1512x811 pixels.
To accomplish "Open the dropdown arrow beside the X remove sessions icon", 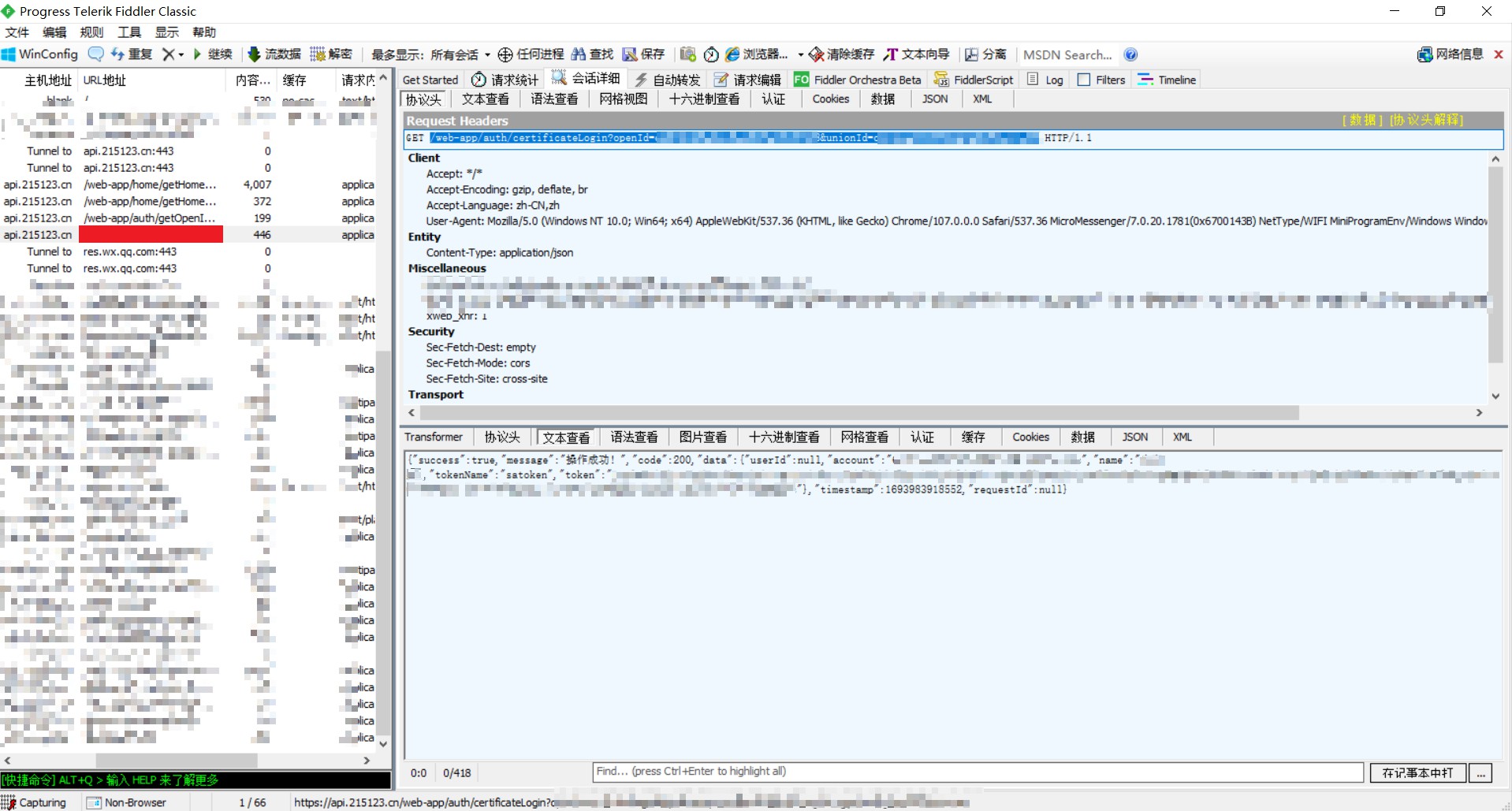I will coord(181,55).
